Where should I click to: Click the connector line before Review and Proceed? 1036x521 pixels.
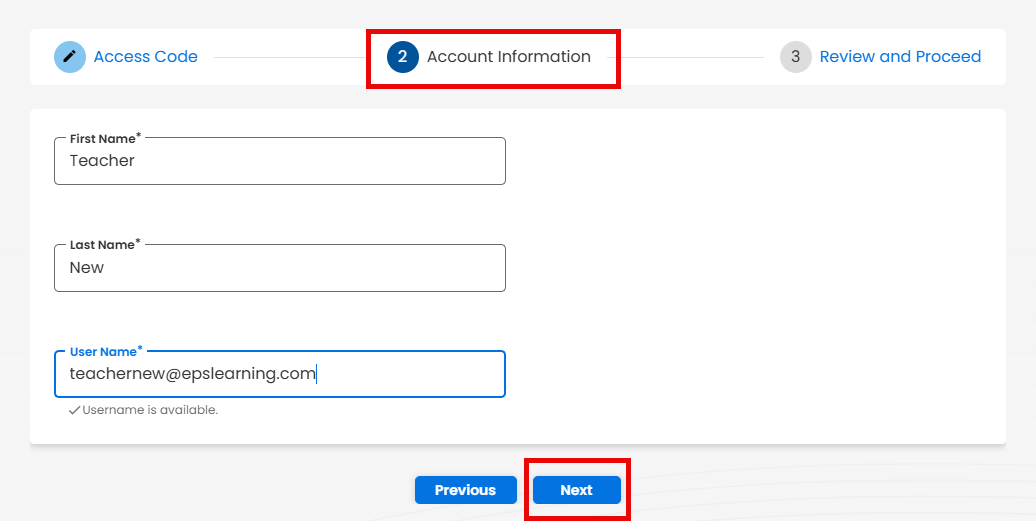700,57
